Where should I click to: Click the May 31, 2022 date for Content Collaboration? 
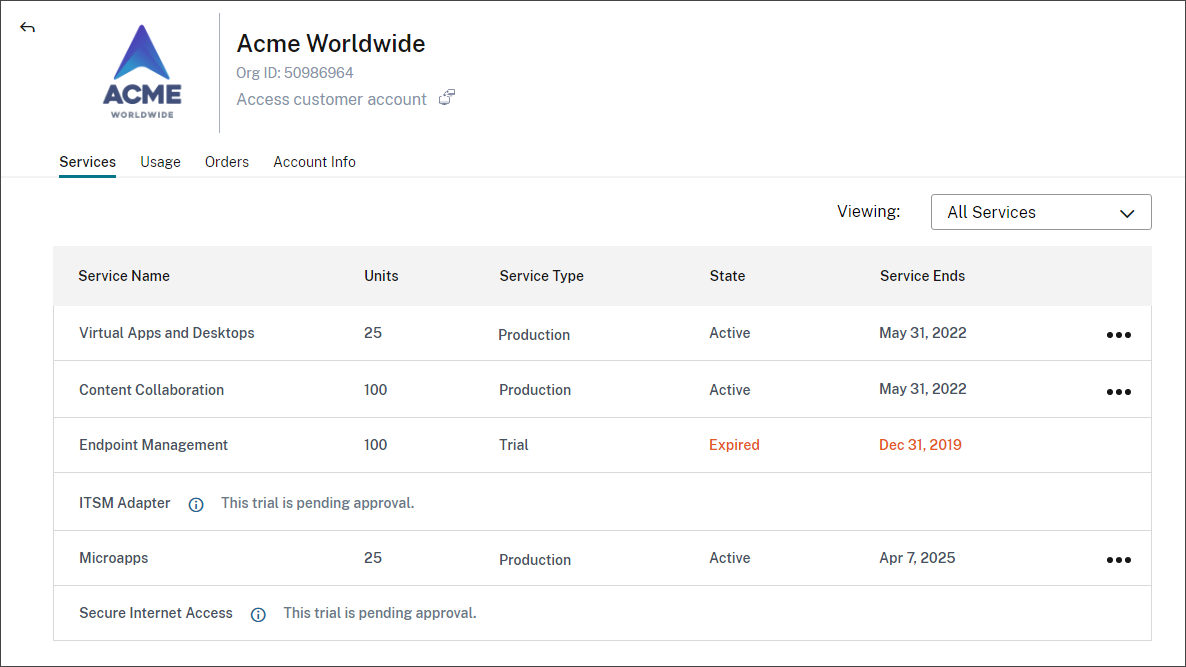pos(923,389)
